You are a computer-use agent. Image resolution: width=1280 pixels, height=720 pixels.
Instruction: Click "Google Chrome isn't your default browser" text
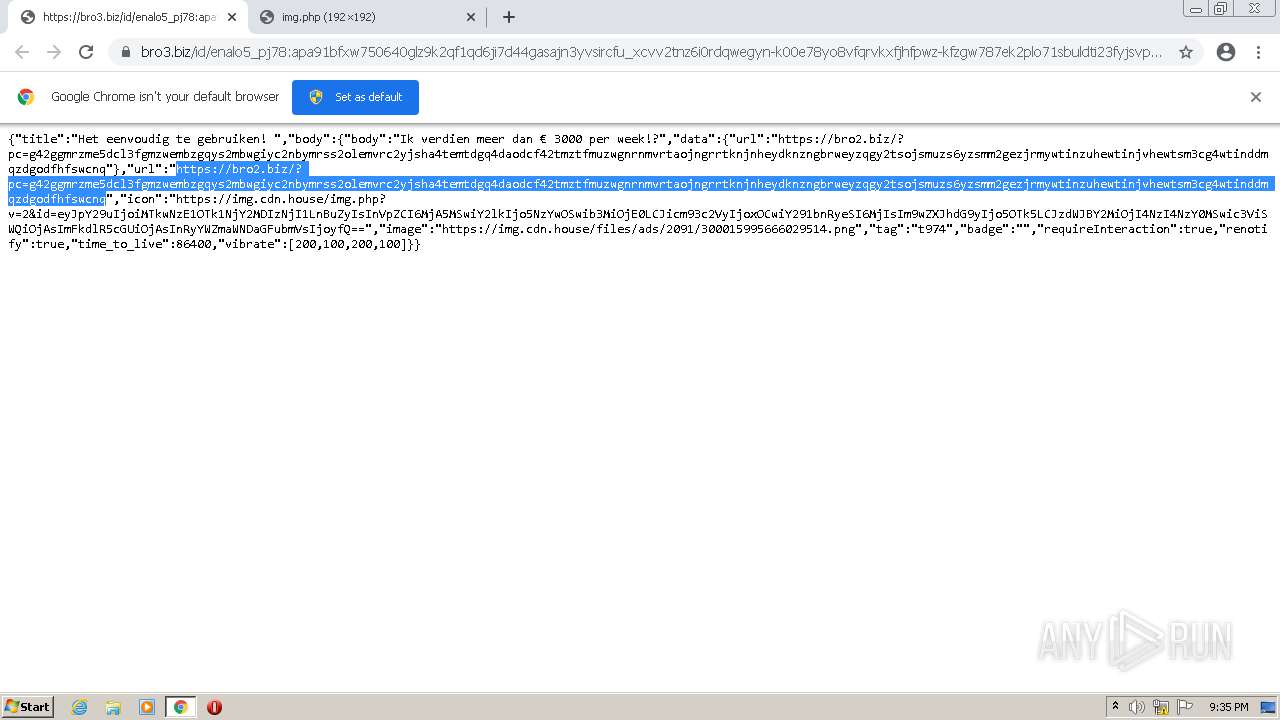165,97
